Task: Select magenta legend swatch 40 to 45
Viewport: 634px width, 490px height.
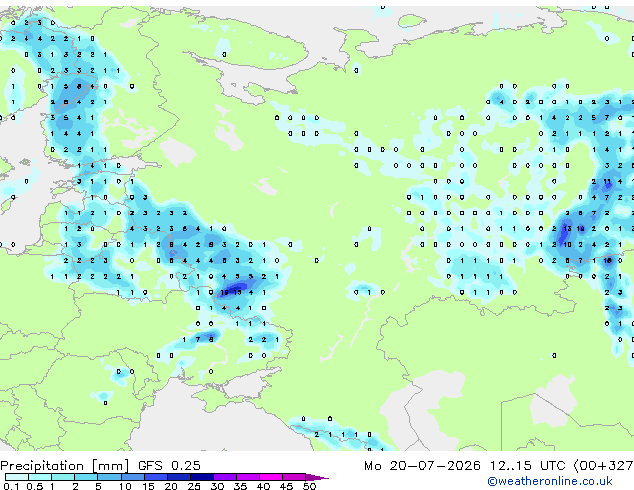Action: click(271, 477)
